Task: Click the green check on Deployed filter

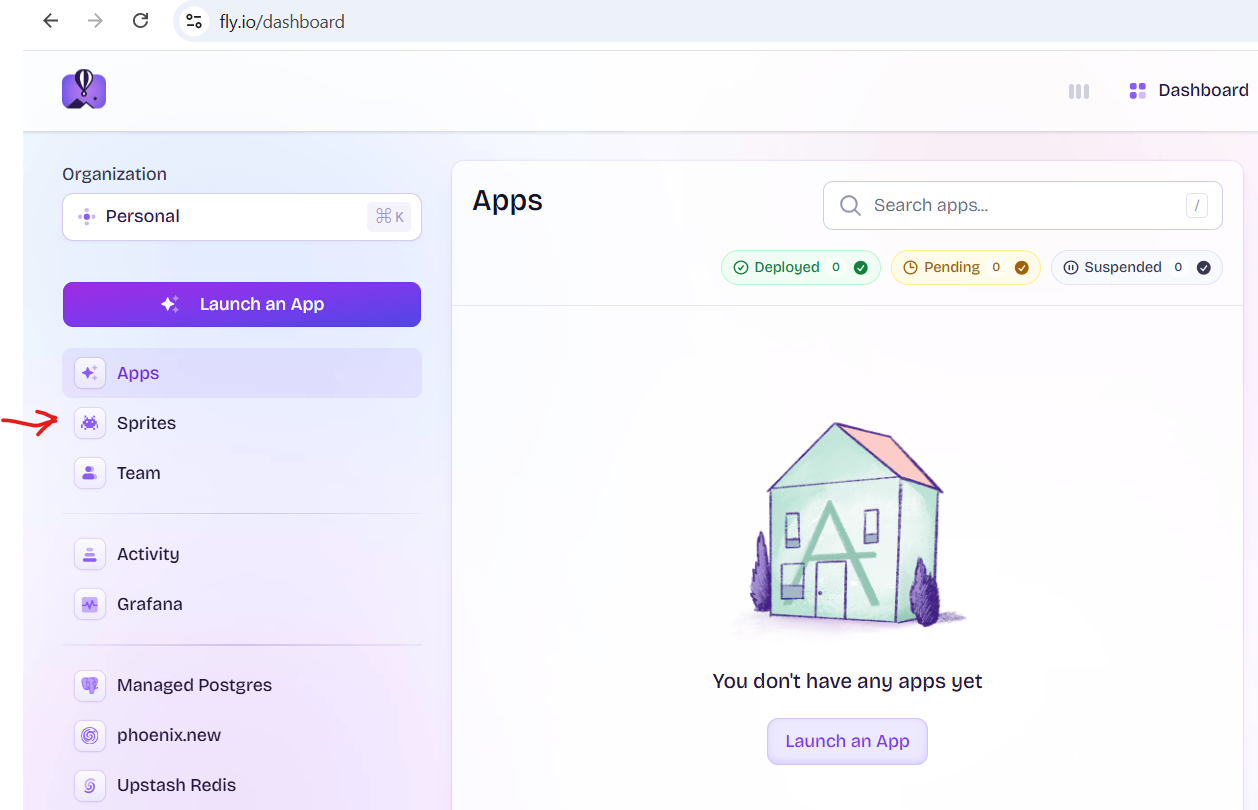Action: (861, 268)
